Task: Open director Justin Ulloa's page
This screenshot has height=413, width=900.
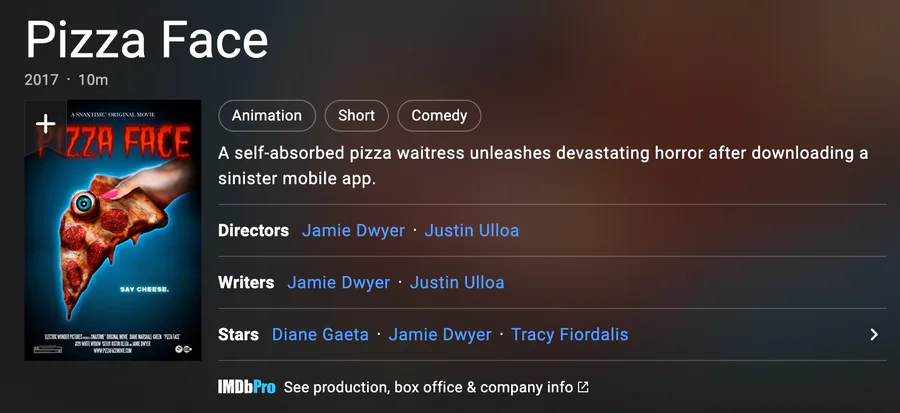Action: click(472, 231)
